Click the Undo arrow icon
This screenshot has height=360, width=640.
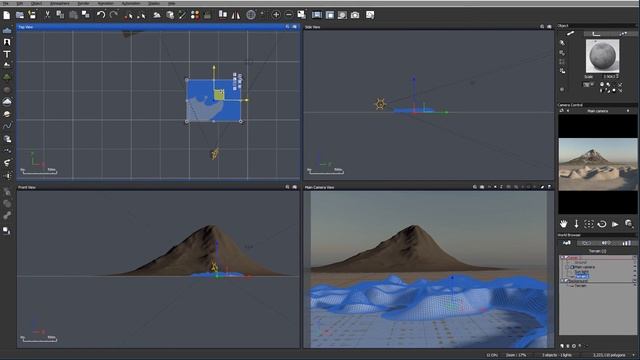(x=101, y=15)
